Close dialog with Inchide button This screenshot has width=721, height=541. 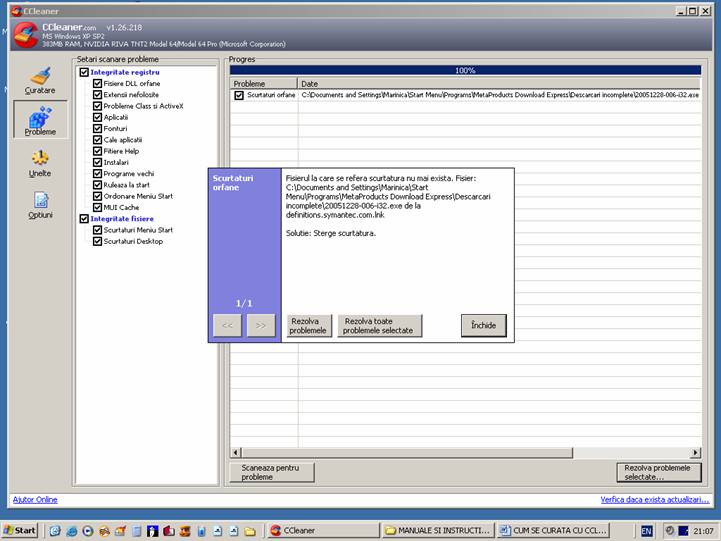[484, 325]
